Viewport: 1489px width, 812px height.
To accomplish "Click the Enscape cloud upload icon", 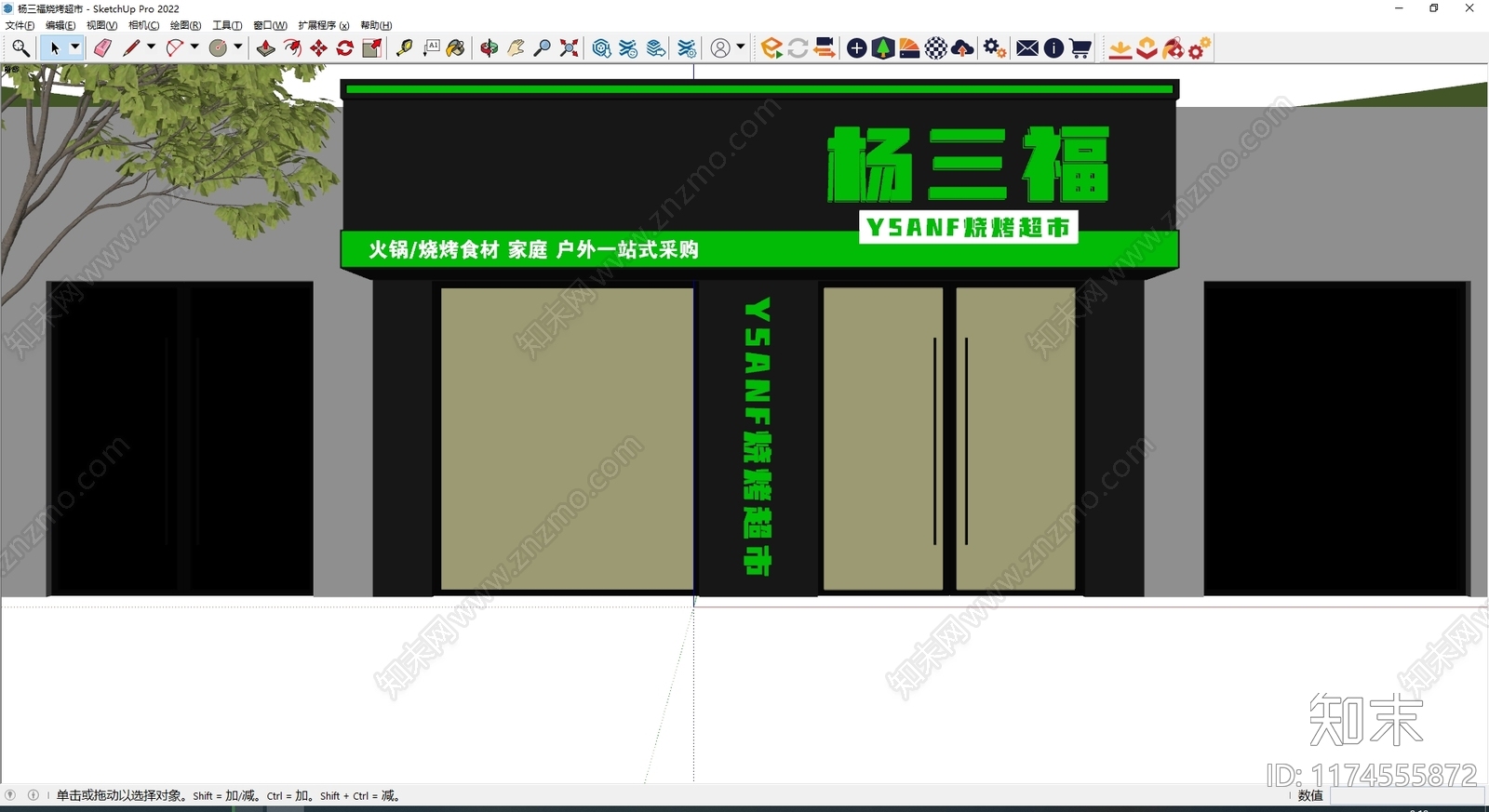I will 963,48.
